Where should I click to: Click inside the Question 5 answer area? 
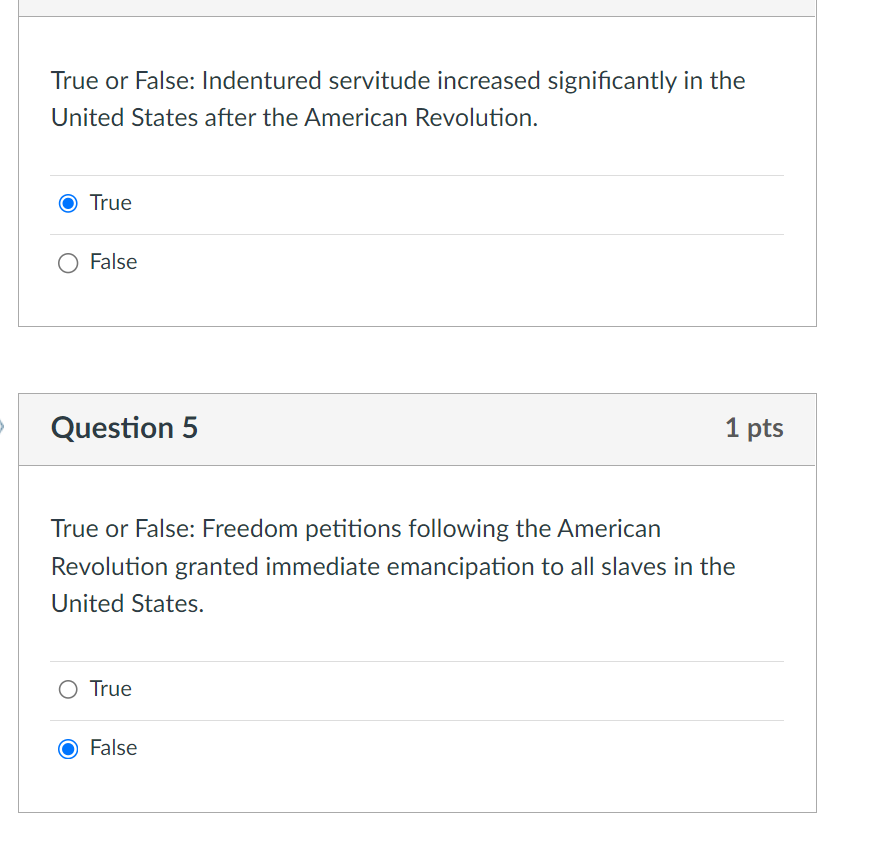click(400, 718)
